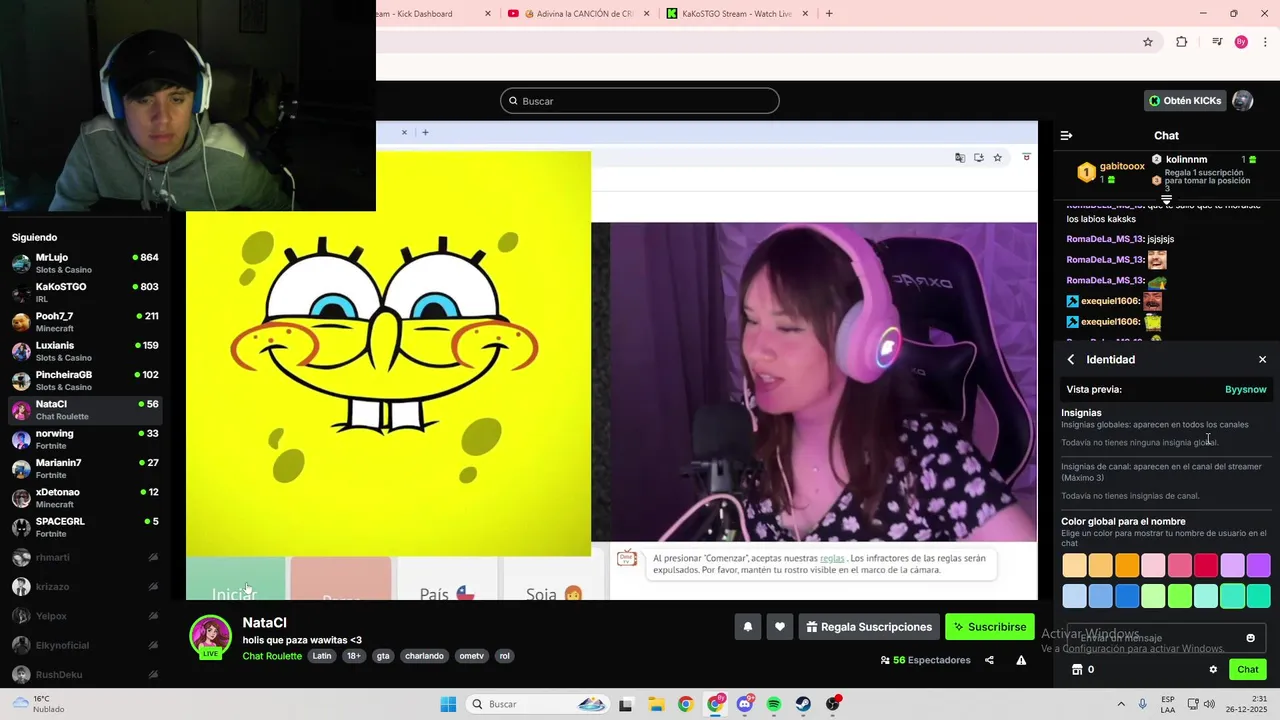This screenshot has height=720, width=1280.
Task: Open the channel shop icon
Action: point(1077,670)
